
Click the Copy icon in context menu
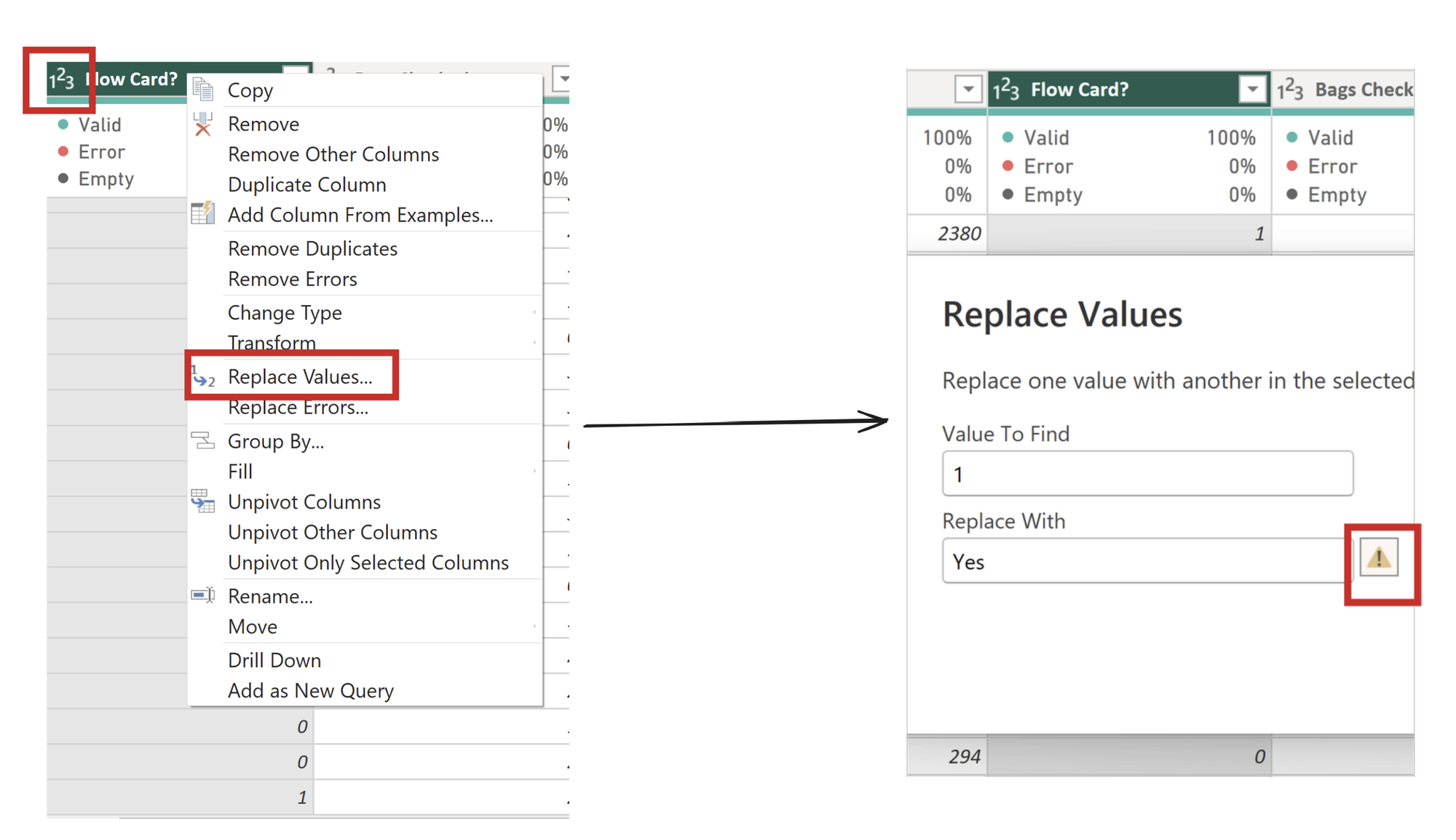point(203,90)
